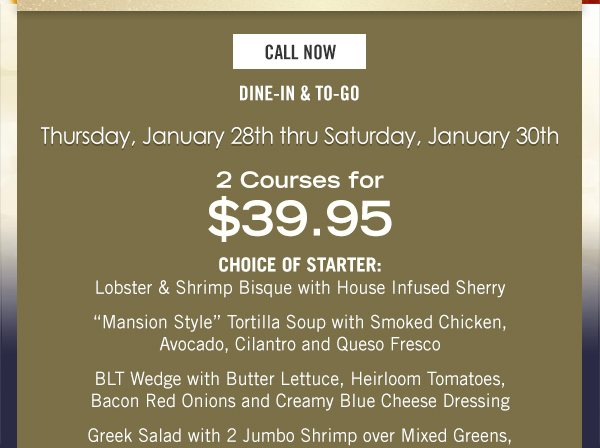
Task: Click the House Infused Sherry text
Action: point(421,288)
